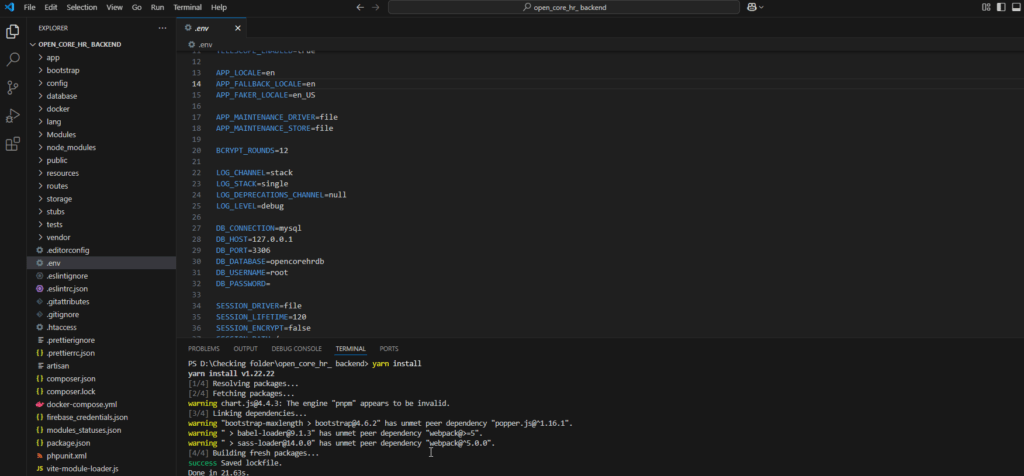Switch to the TERMINAL panel tab

click(x=351, y=349)
